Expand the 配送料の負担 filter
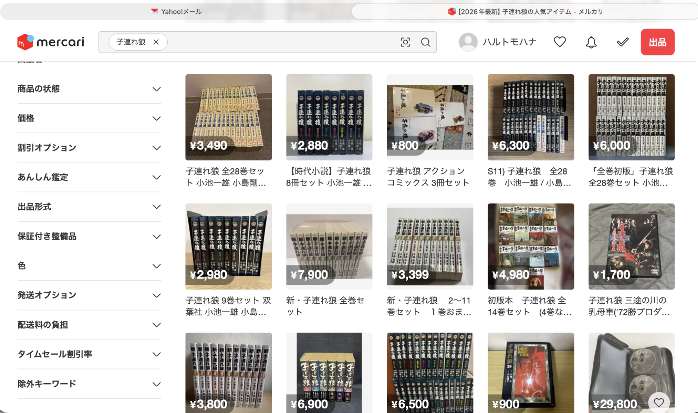The height and width of the screenshot is (413, 698). 89,324
